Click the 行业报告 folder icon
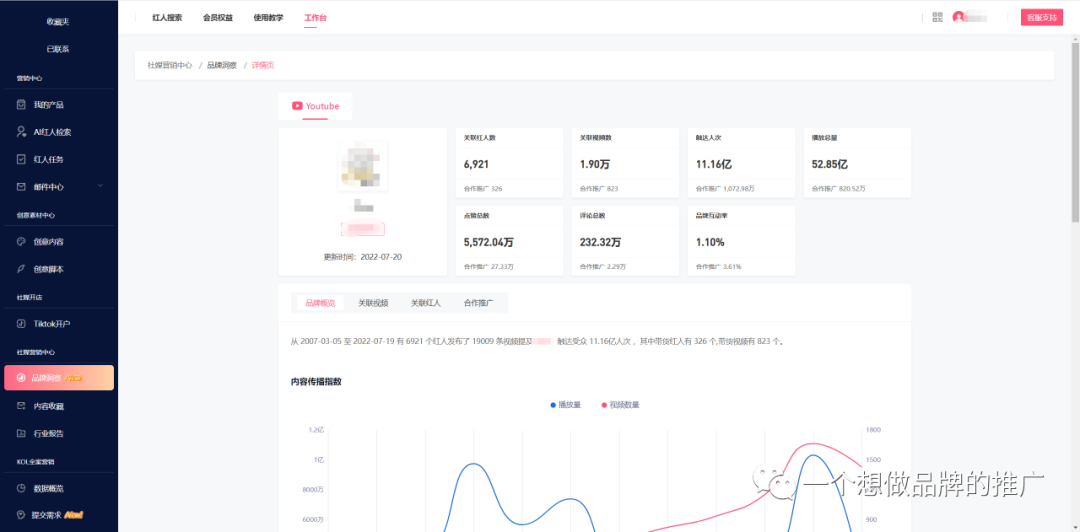This screenshot has height=532, width=1080. pos(21,433)
